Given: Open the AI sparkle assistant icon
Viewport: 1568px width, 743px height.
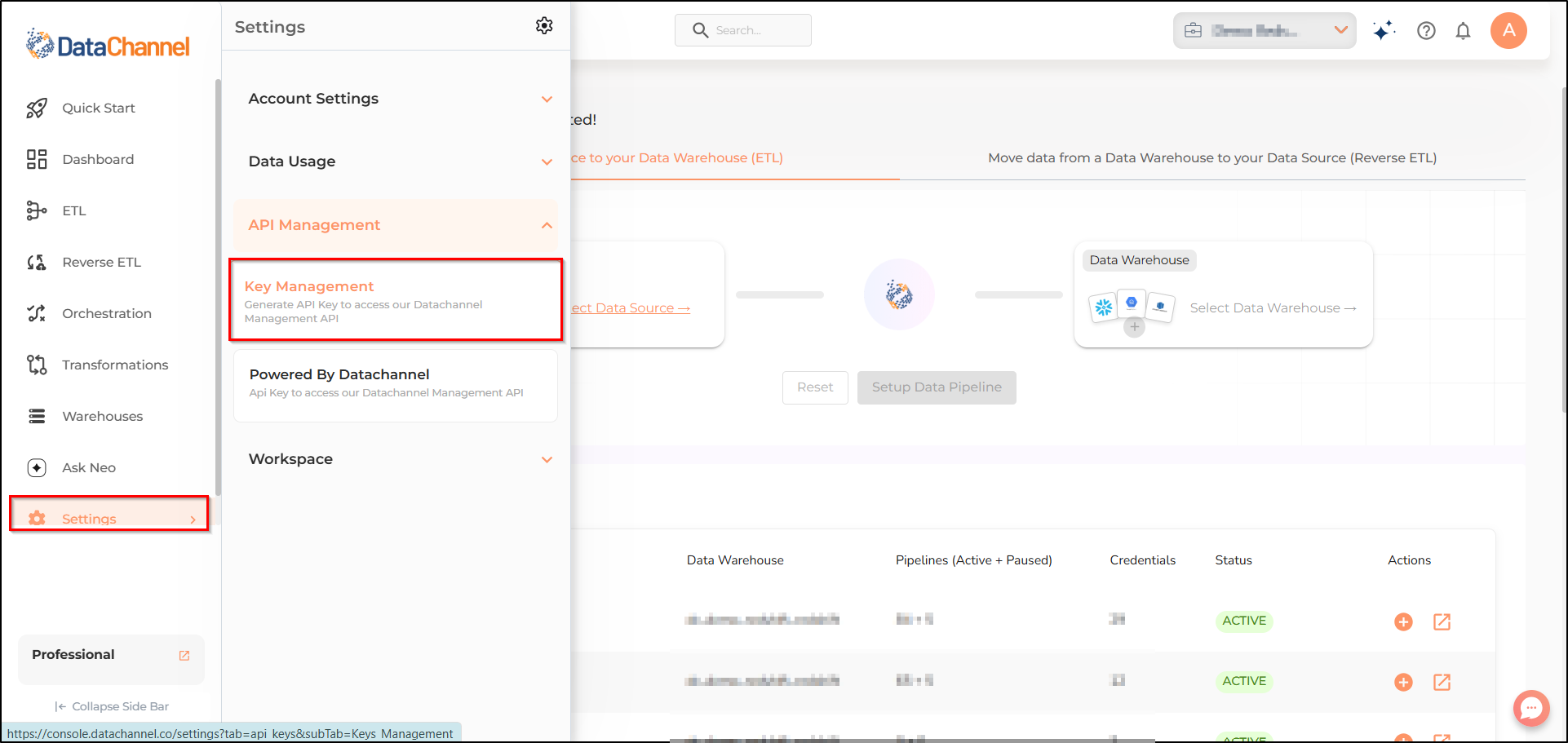Looking at the screenshot, I should pos(1384,31).
